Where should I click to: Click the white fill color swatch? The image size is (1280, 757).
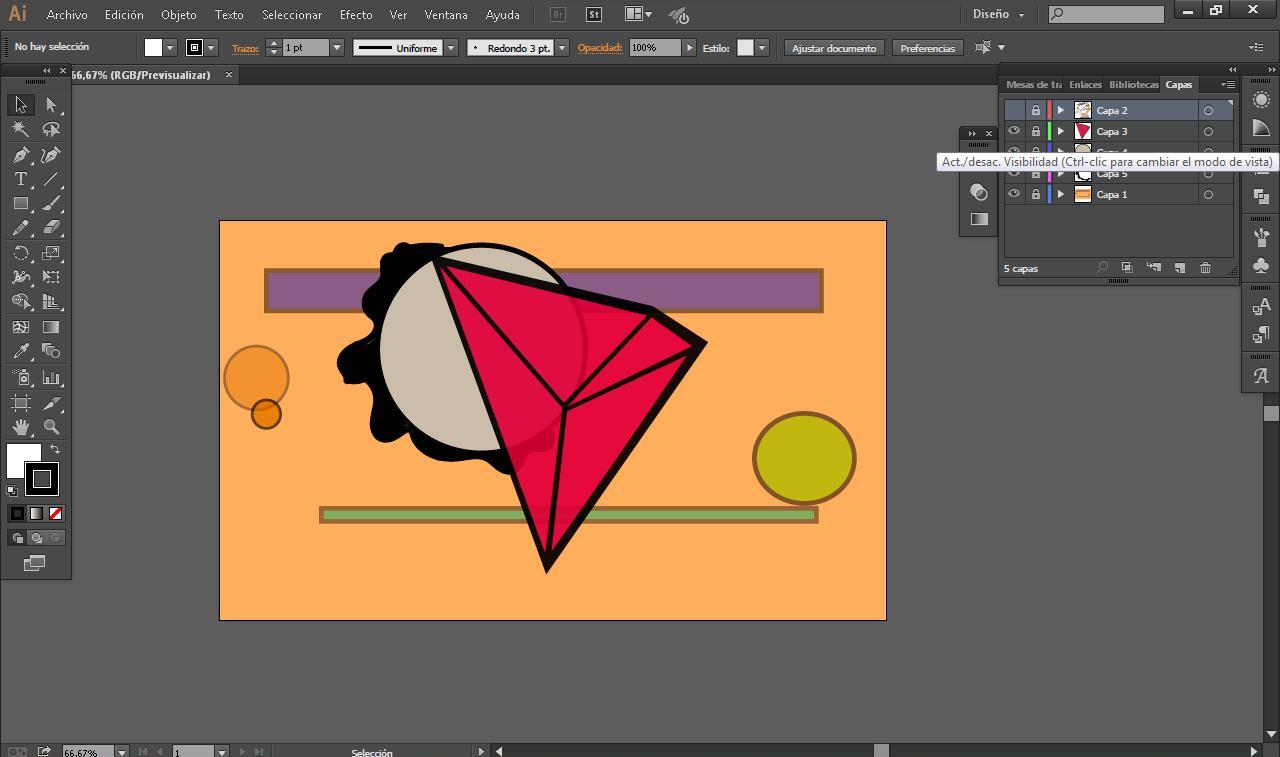coord(153,48)
